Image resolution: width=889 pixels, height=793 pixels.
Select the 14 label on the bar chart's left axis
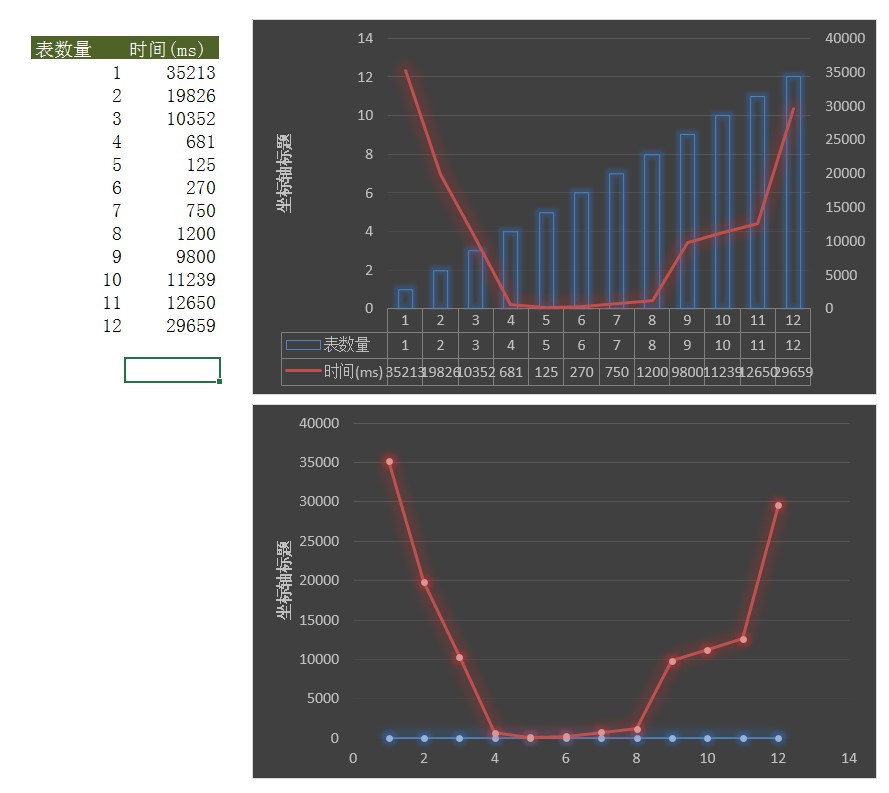(365, 38)
